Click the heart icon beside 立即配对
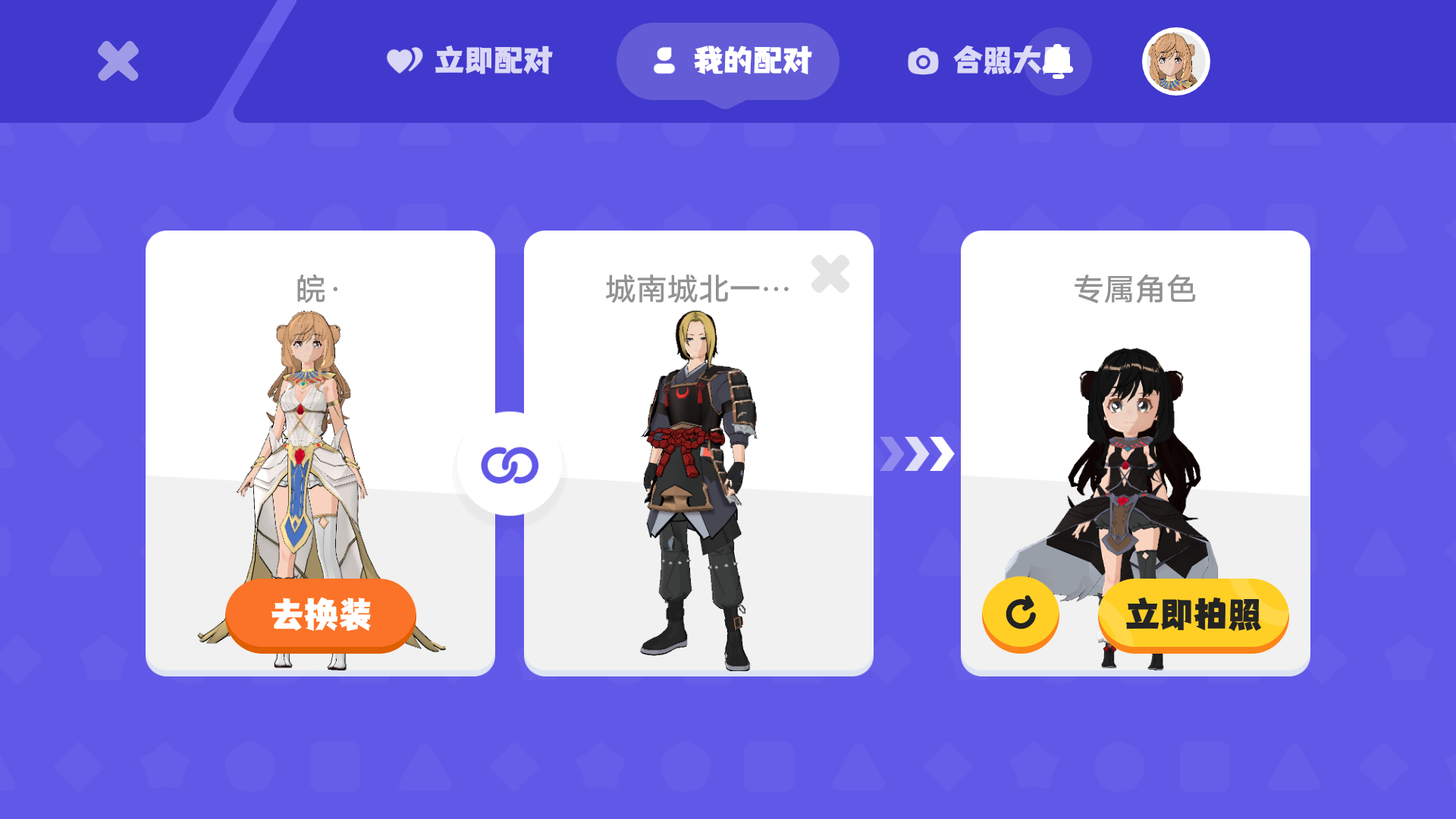Screen dimensions: 1456x819 (x=405, y=61)
